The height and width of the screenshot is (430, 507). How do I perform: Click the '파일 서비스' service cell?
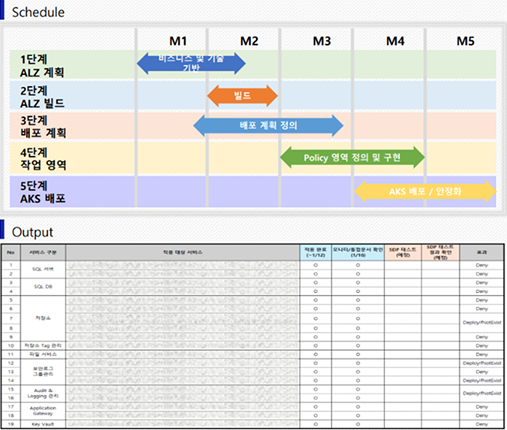(x=43, y=354)
